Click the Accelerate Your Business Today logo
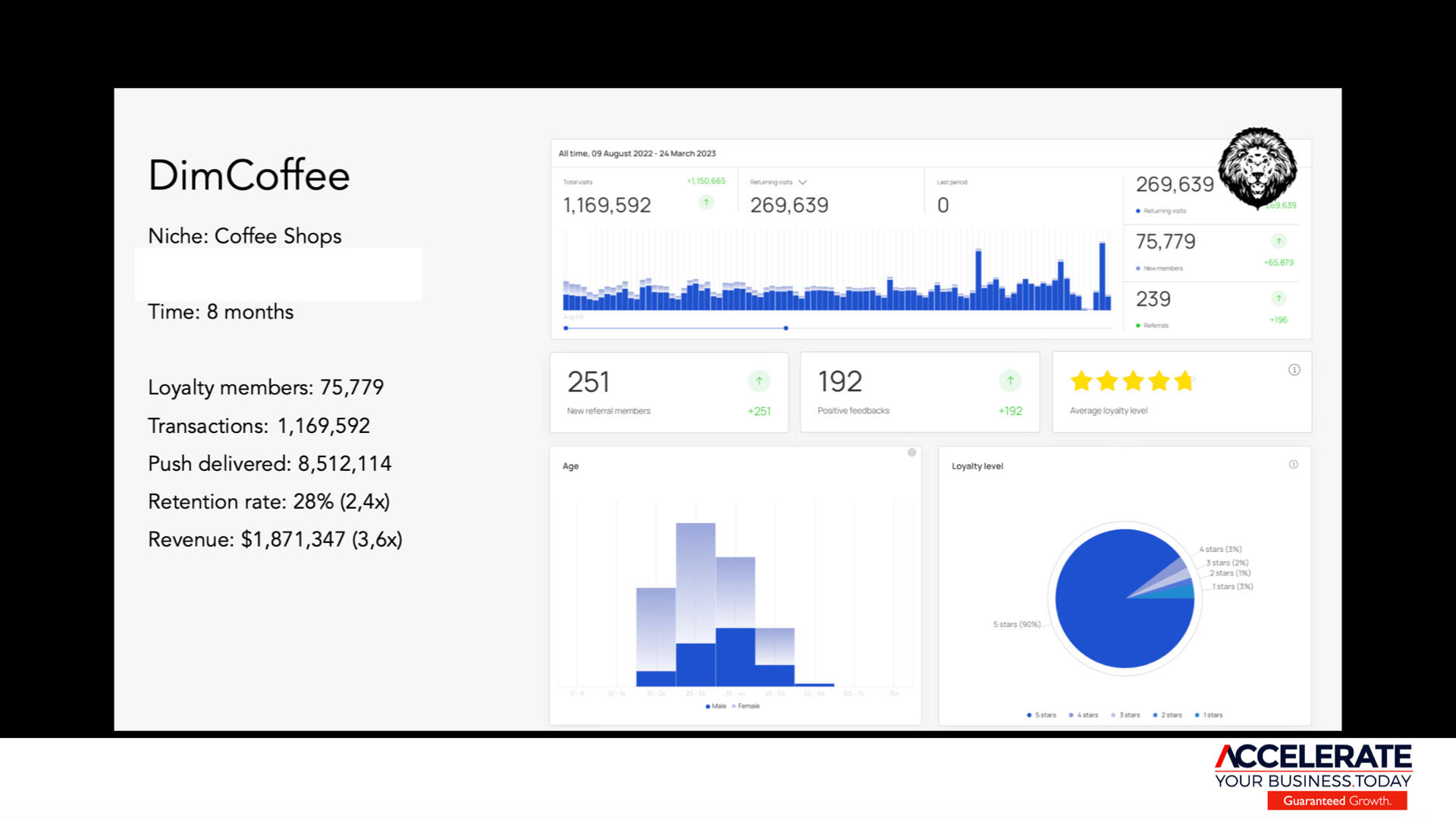The width and height of the screenshot is (1456, 819). 1313,766
